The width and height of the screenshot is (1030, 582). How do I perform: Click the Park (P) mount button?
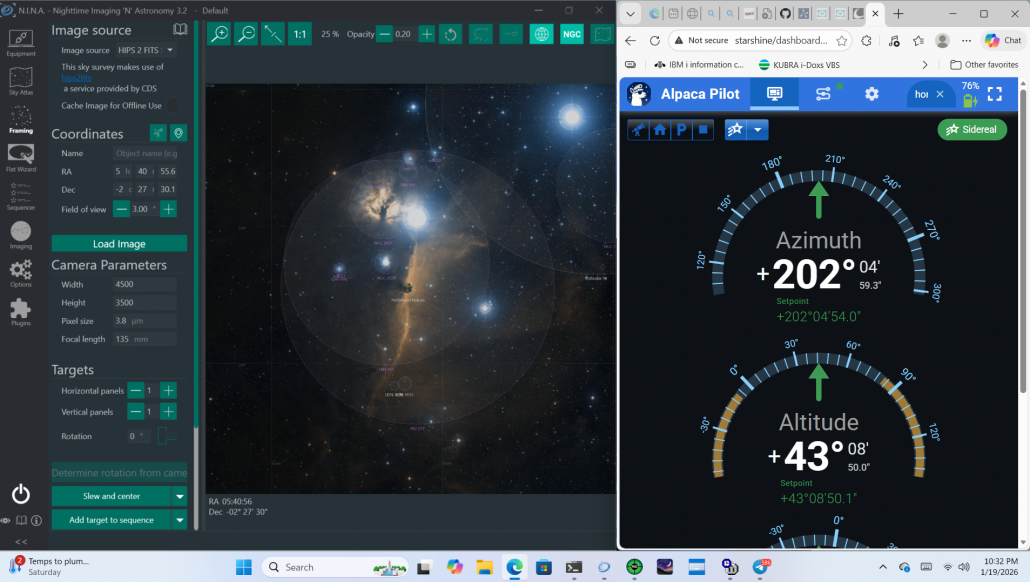681,130
